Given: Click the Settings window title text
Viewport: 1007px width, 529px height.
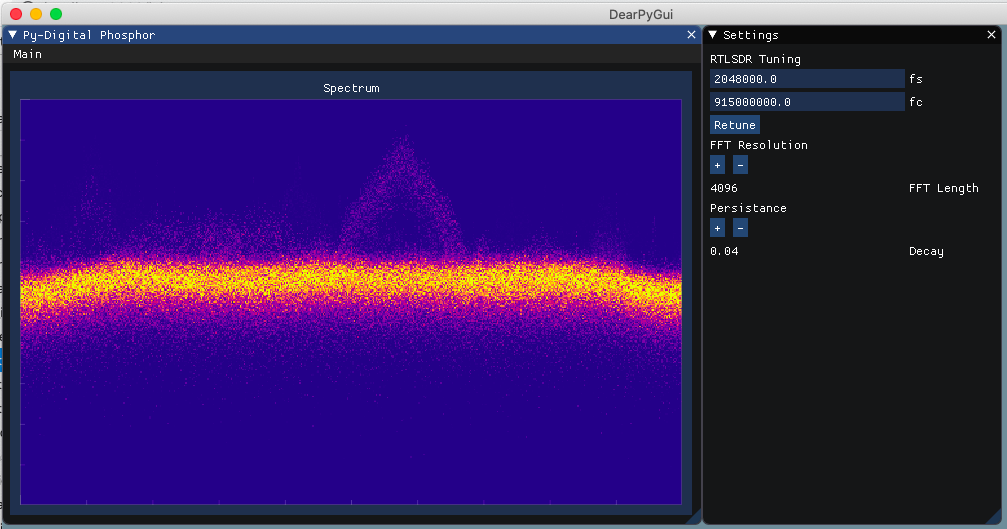Looking at the screenshot, I should click(751, 35).
